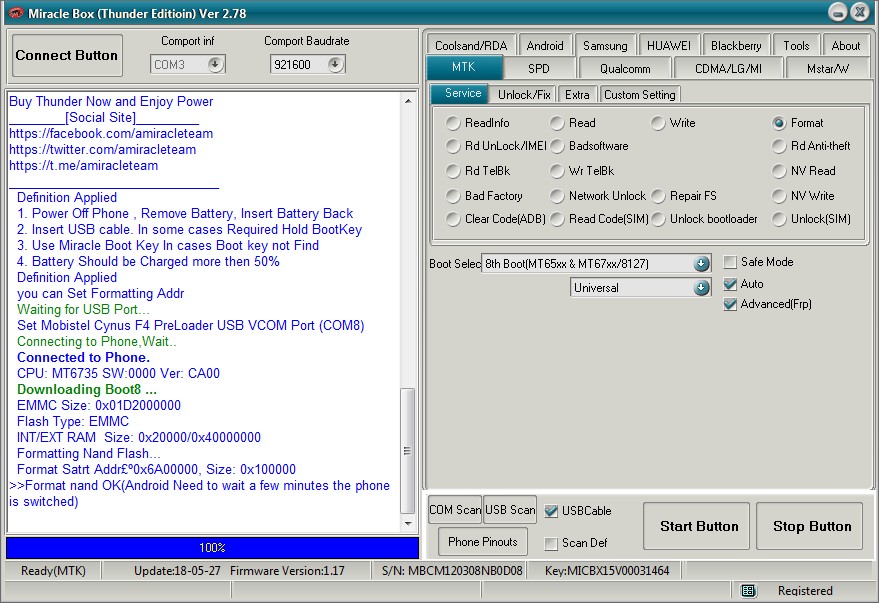Go to the About tab
This screenshot has height=603, width=879.
845,46
